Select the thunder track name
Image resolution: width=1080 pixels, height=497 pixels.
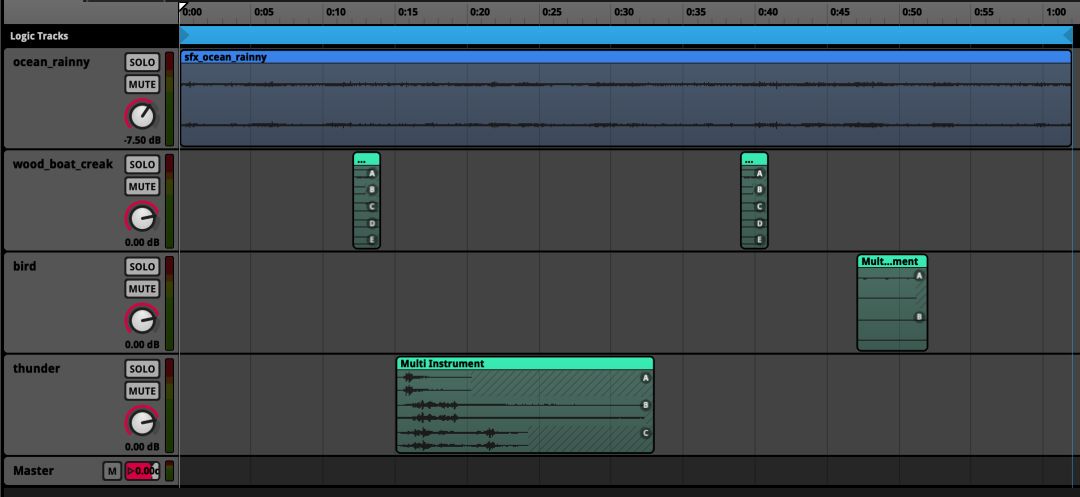click(37, 368)
